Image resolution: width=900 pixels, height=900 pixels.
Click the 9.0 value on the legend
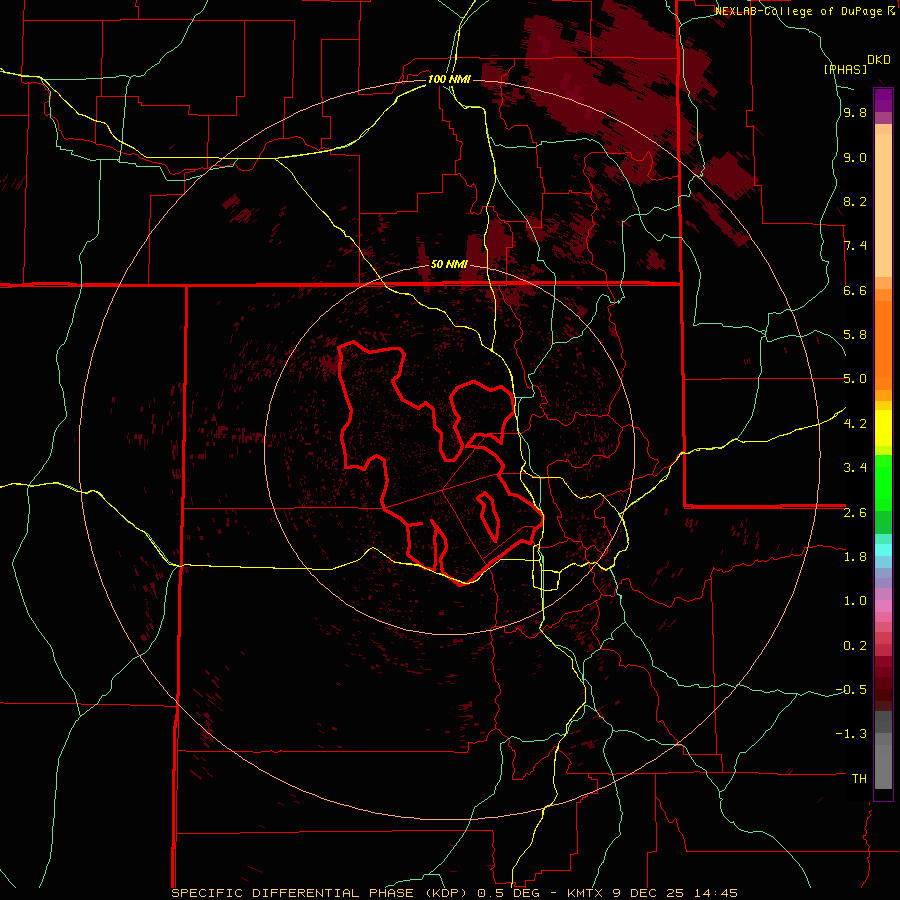pos(855,157)
